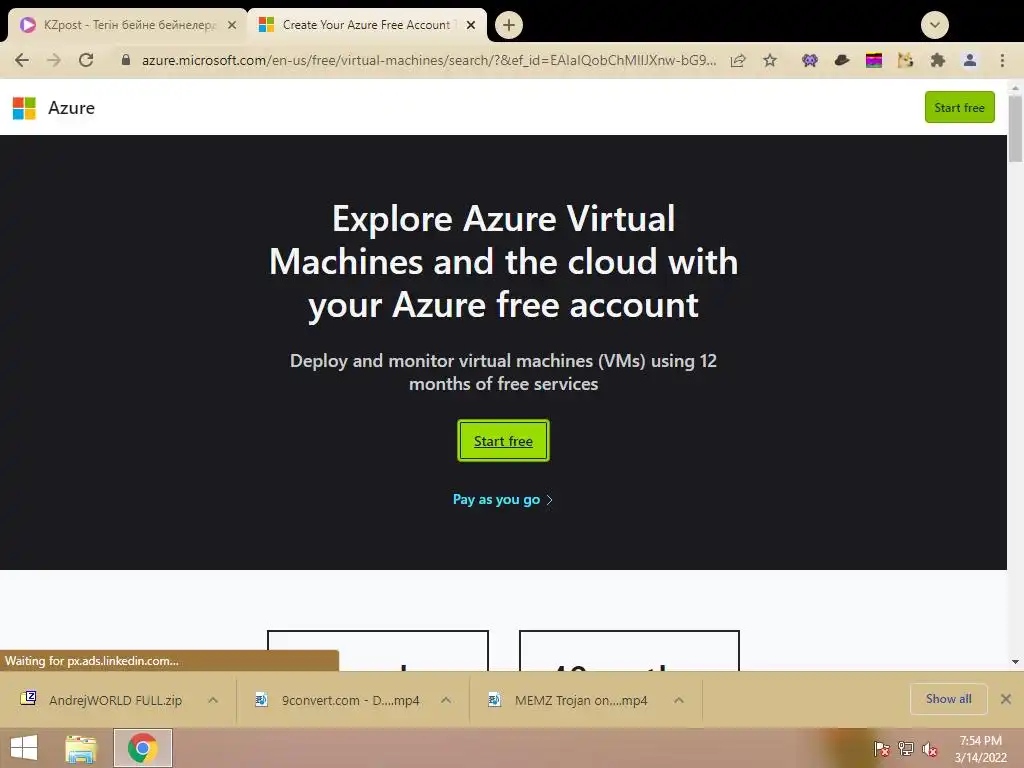
Task: Click the header Start free button
Action: coord(959,108)
